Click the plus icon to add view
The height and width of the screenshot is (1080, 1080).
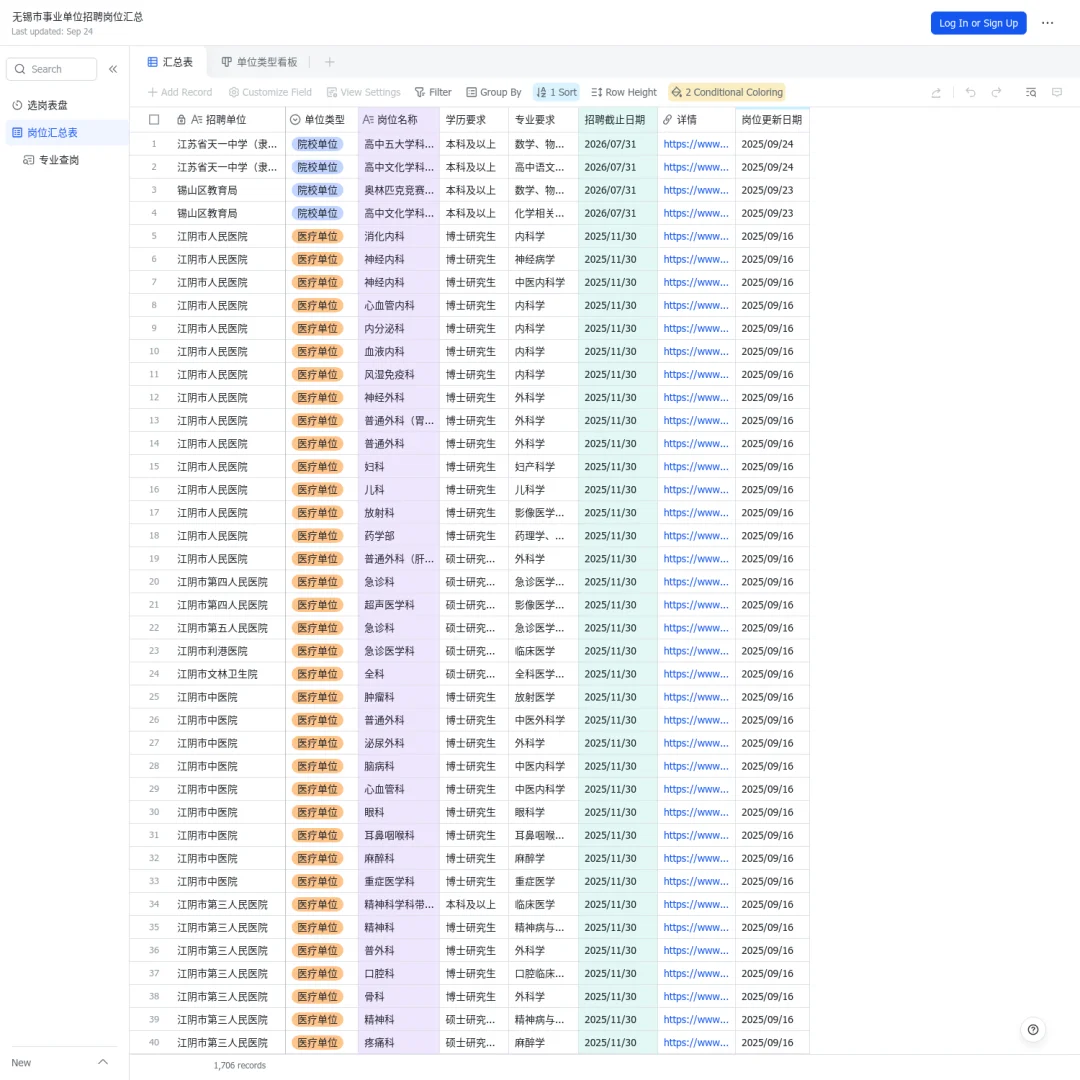click(329, 62)
